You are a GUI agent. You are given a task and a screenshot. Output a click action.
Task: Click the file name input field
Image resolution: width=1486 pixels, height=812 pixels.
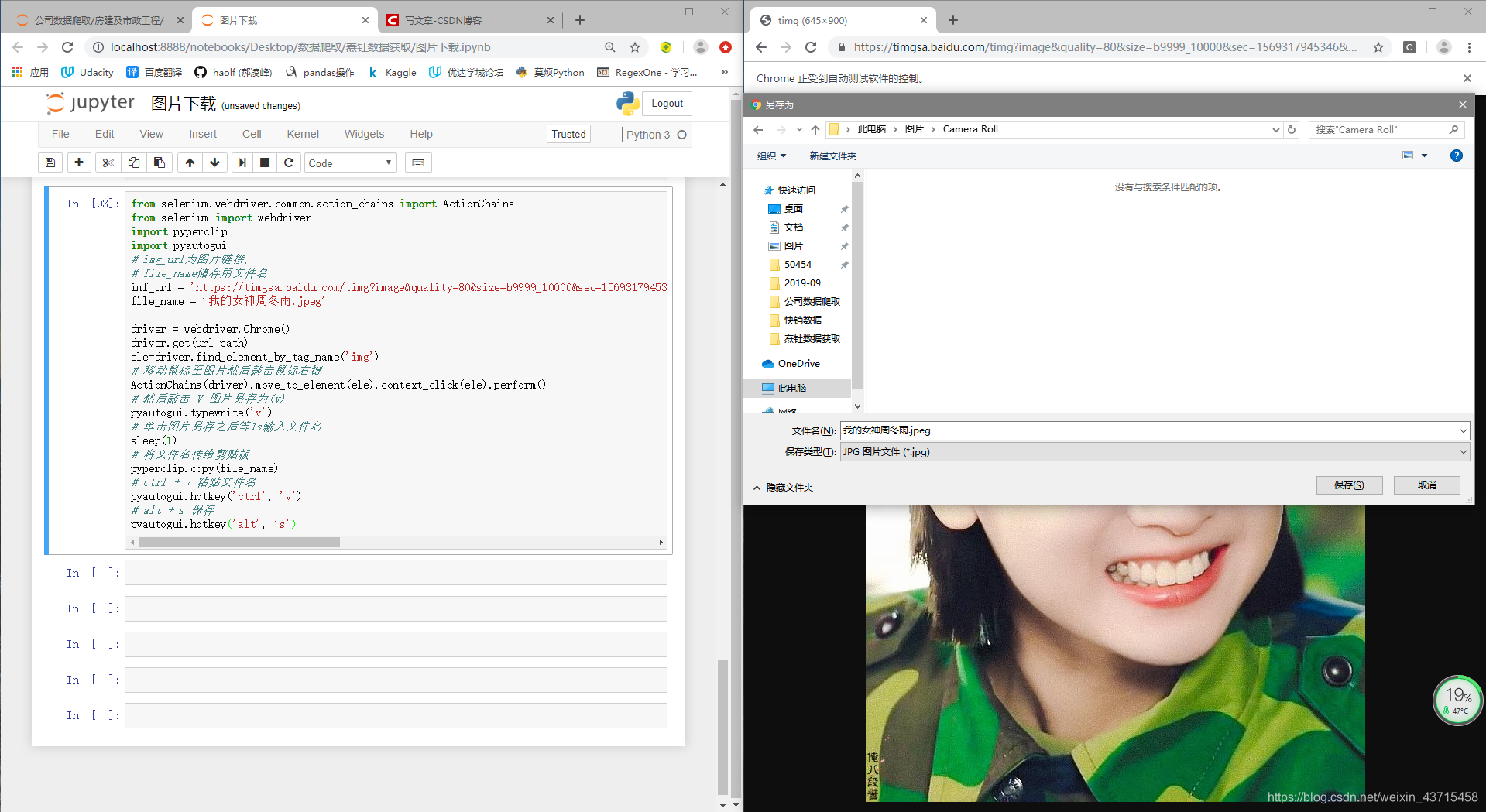(1149, 430)
